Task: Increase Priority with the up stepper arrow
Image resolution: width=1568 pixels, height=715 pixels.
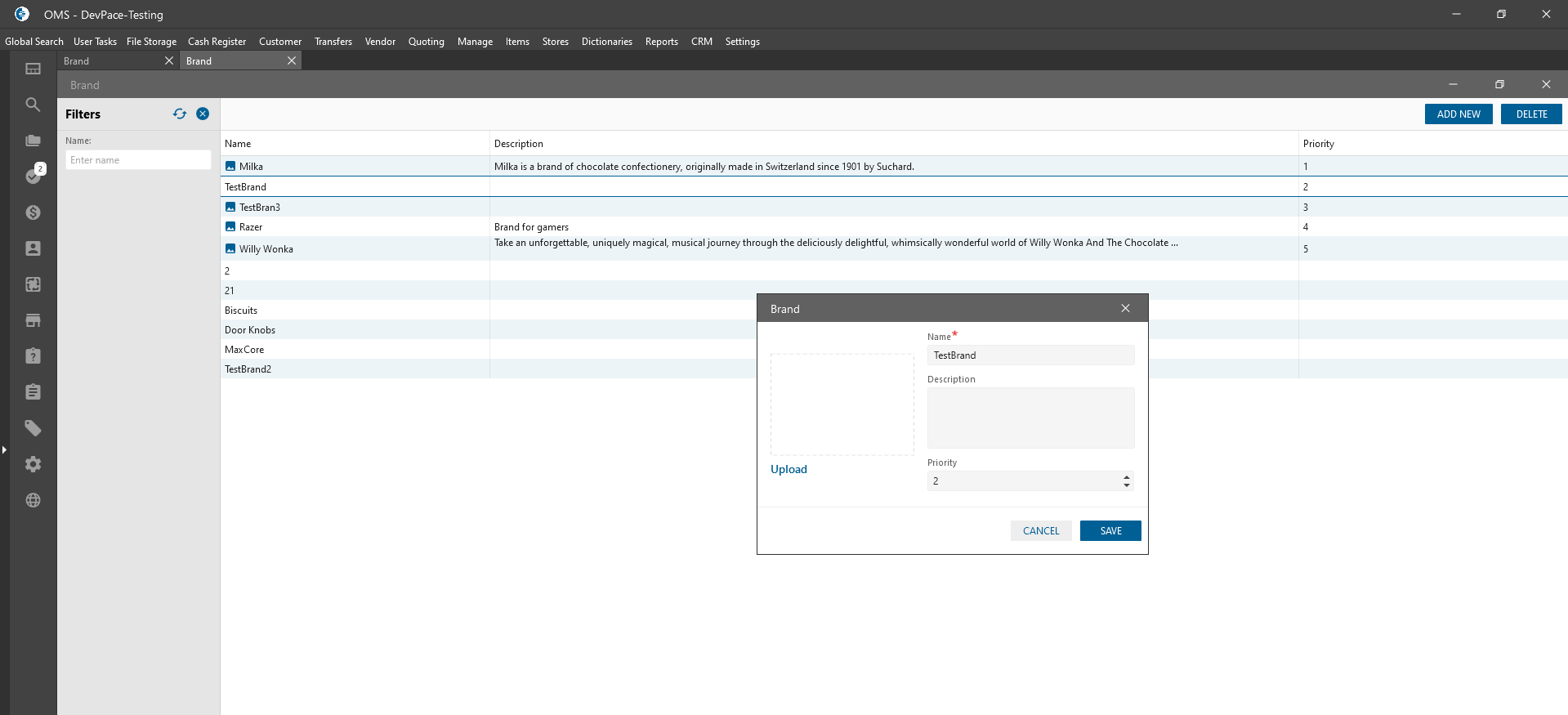Action: pyautogui.click(x=1127, y=477)
